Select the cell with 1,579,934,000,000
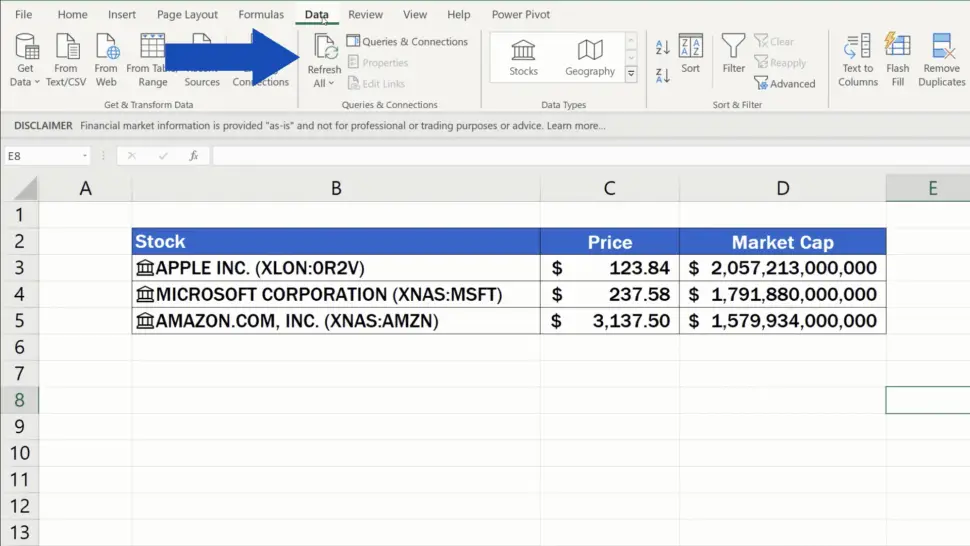Screen dimensions: 970x546 [x=783, y=321]
